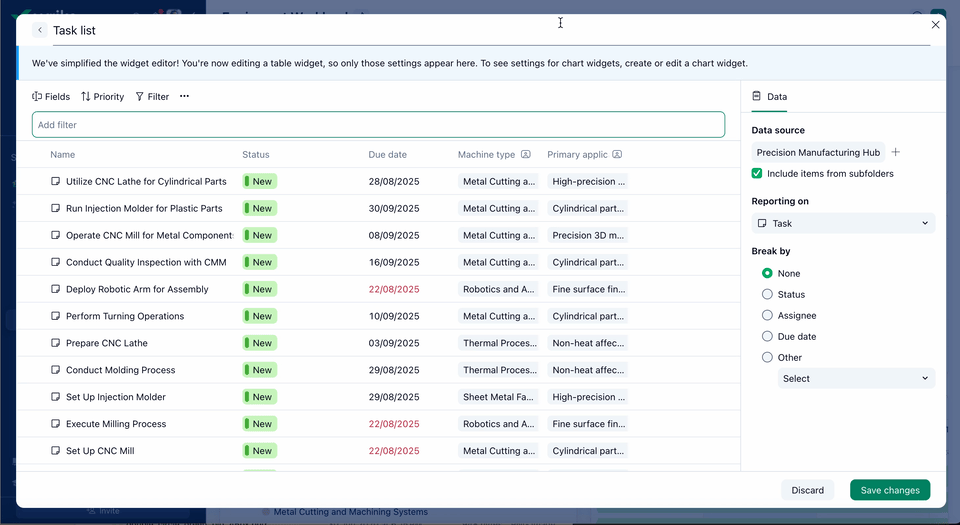
Task: Click the plus icon to add data source
Action: (896, 153)
